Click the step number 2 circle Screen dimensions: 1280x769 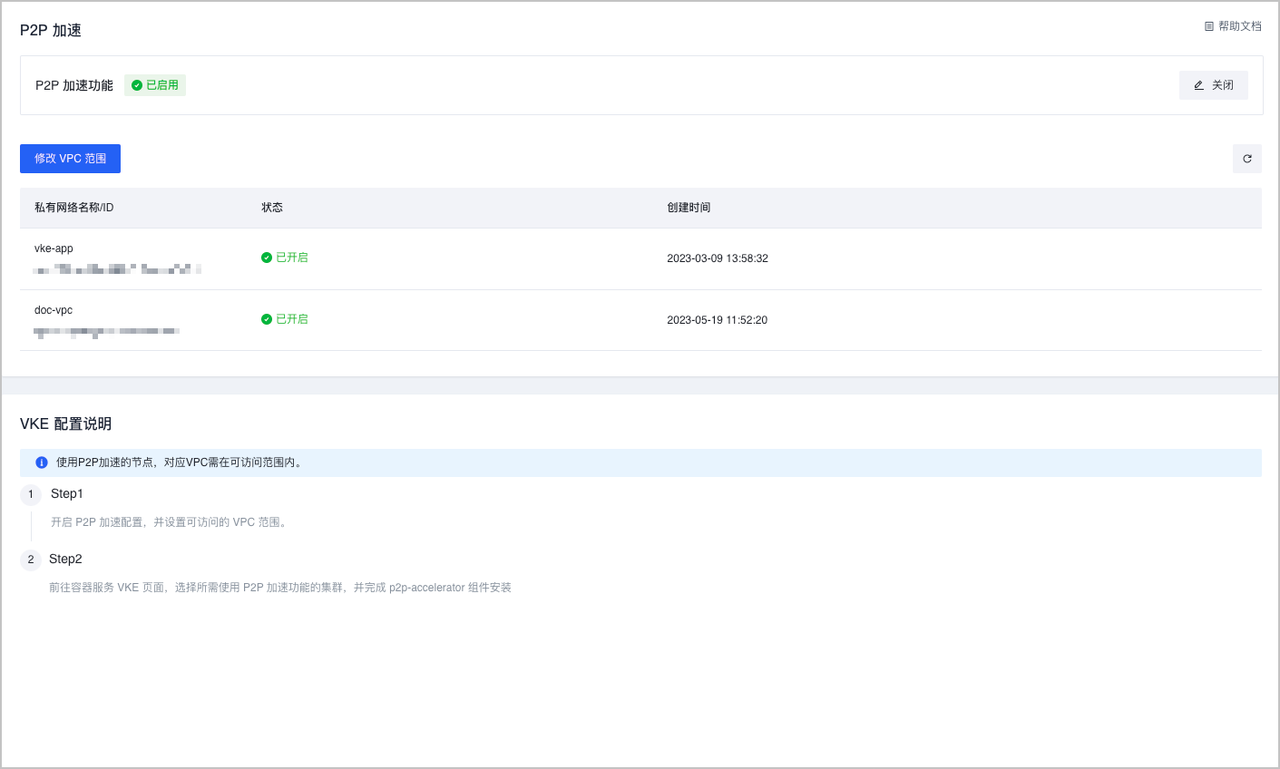point(31,560)
